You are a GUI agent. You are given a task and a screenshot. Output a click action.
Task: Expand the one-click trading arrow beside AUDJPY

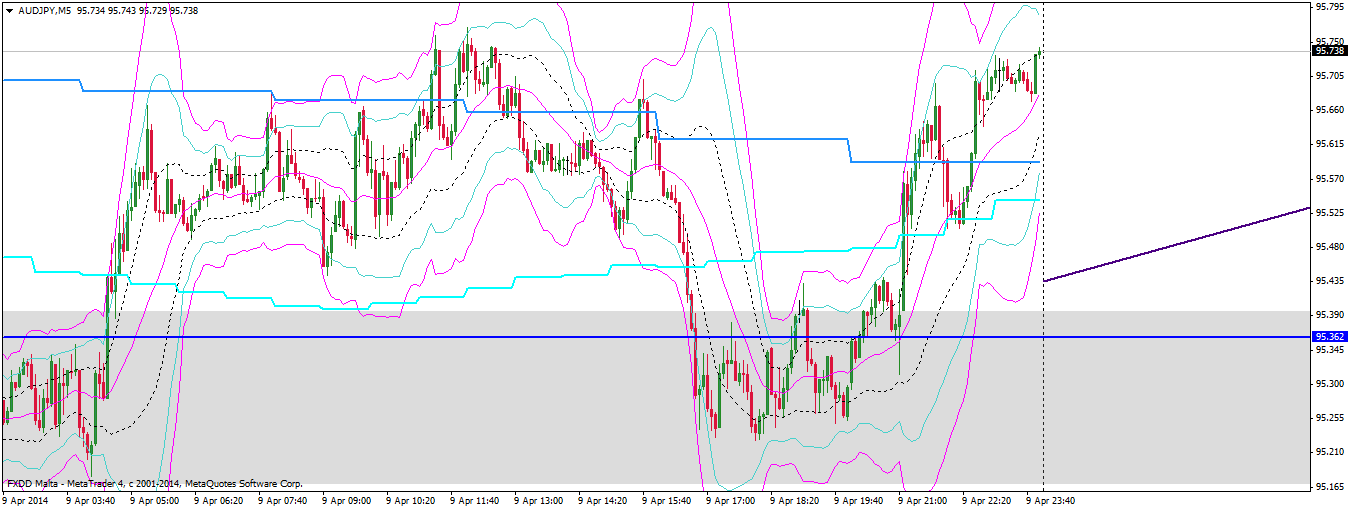(x=10, y=10)
